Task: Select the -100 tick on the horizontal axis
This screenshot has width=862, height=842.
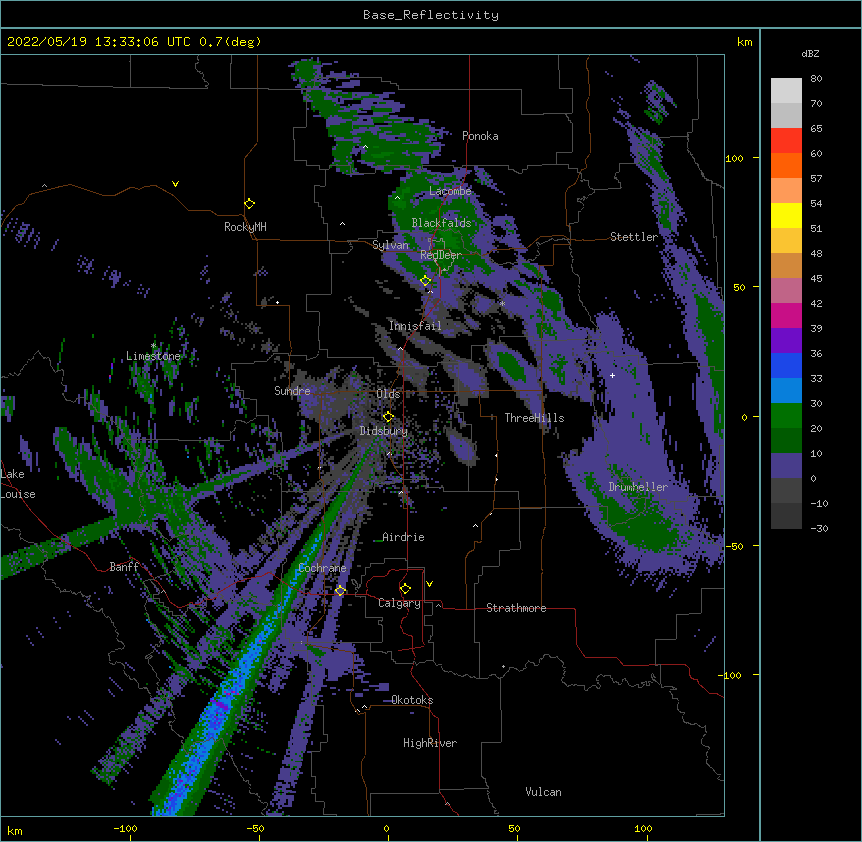Action: (125, 829)
